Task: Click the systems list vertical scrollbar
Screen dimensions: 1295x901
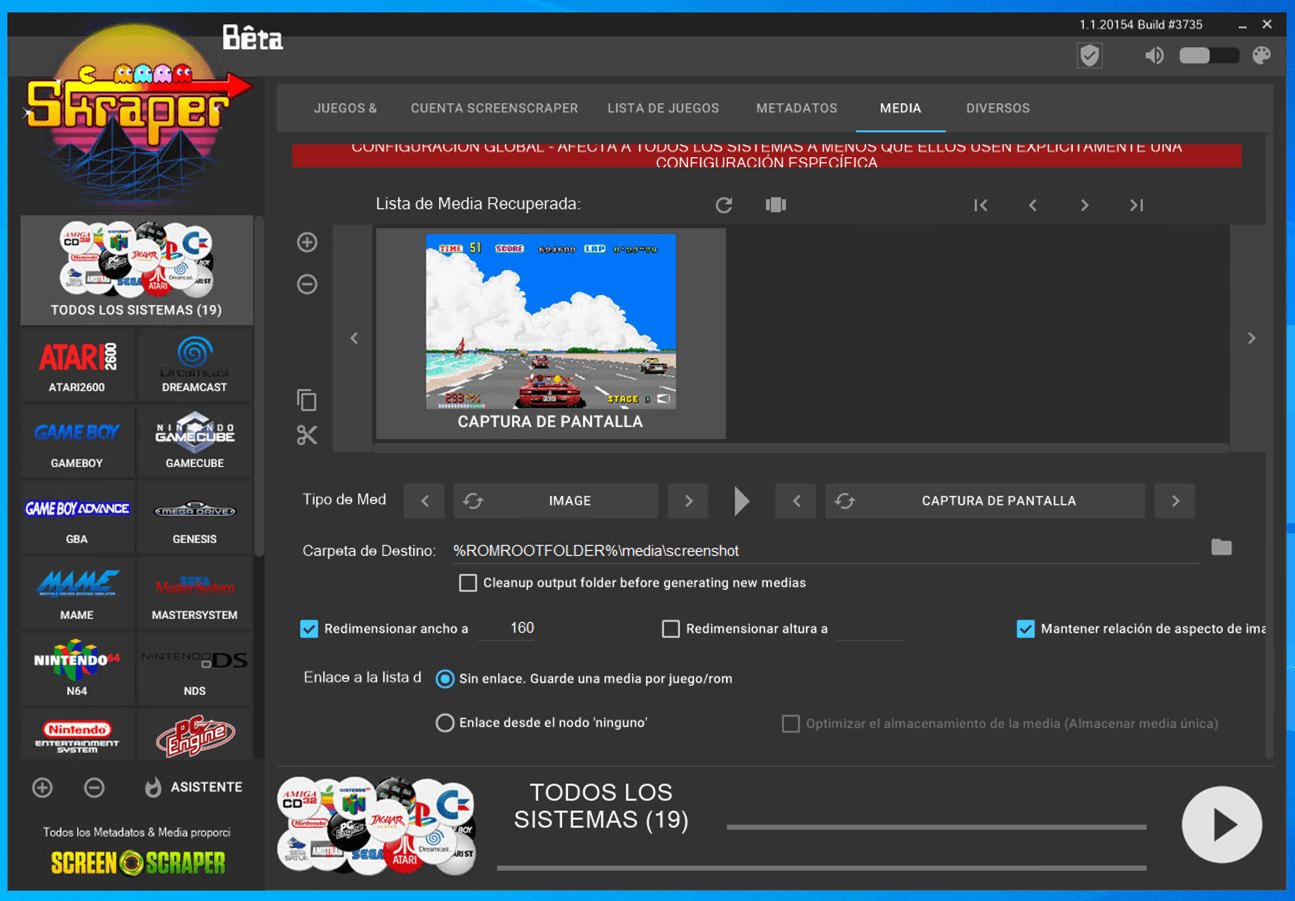Action: point(259,385)
